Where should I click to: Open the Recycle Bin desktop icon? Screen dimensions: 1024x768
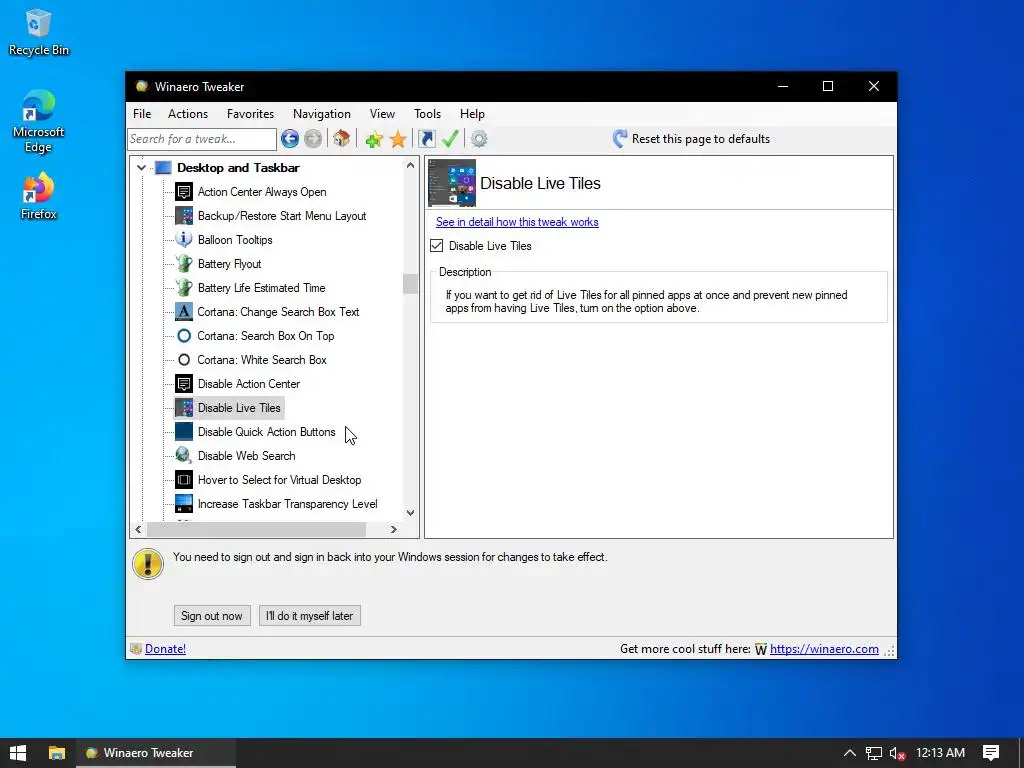click(38, 33)
